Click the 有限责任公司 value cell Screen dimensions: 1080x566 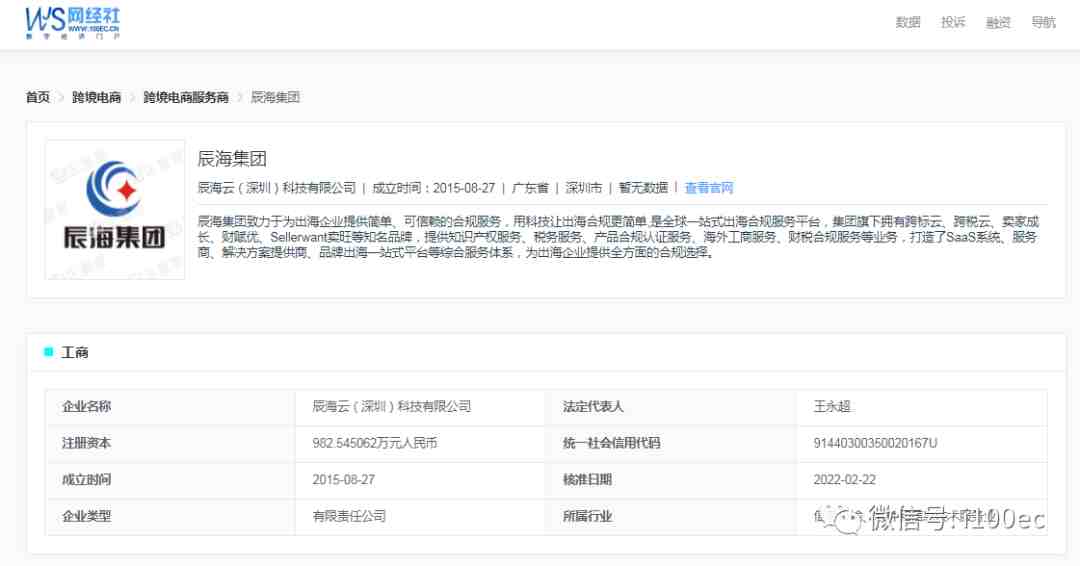(419, 516)
